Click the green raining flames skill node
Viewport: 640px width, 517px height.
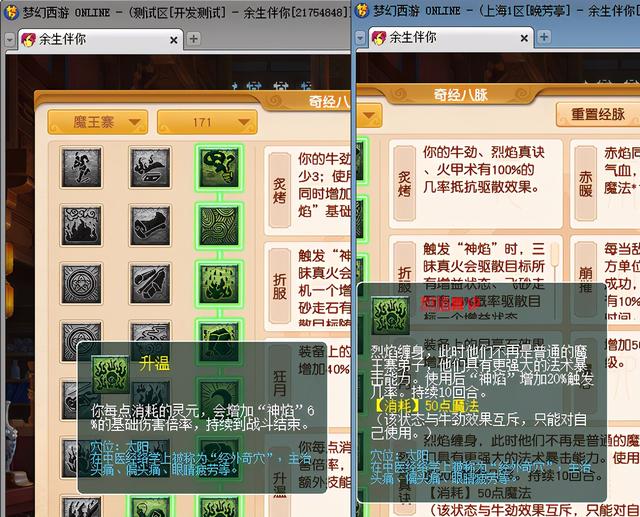point(219,284)
